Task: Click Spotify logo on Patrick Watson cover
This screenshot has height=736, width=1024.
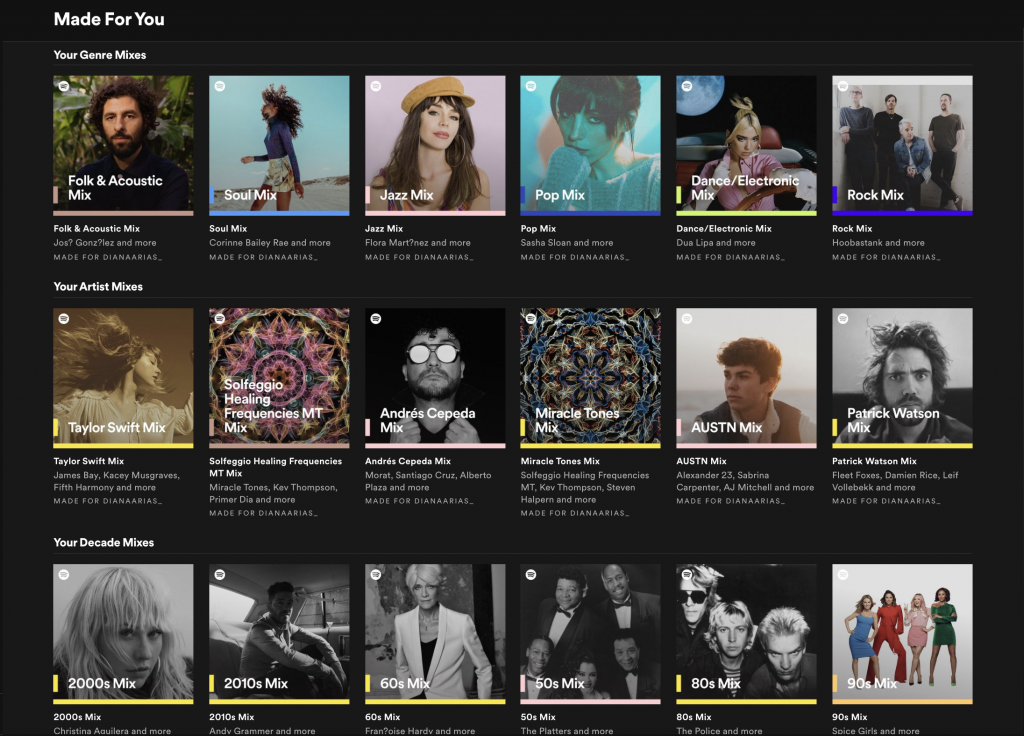Action: point(843,319)
